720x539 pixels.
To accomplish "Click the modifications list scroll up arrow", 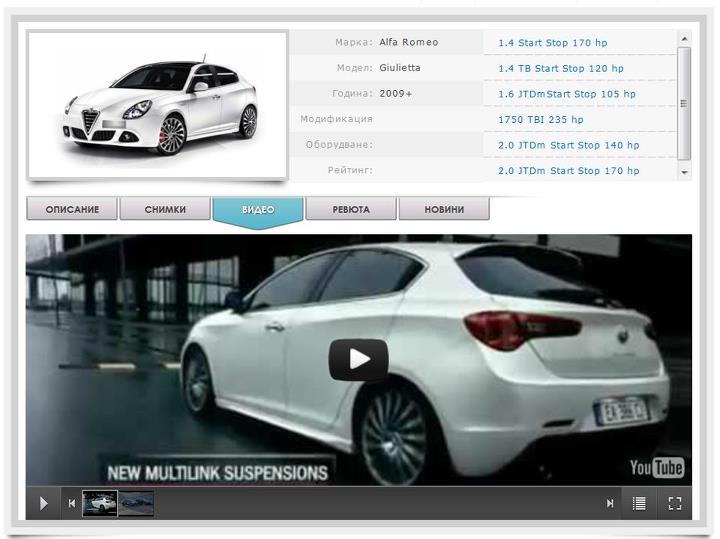I will click(684, 39).
